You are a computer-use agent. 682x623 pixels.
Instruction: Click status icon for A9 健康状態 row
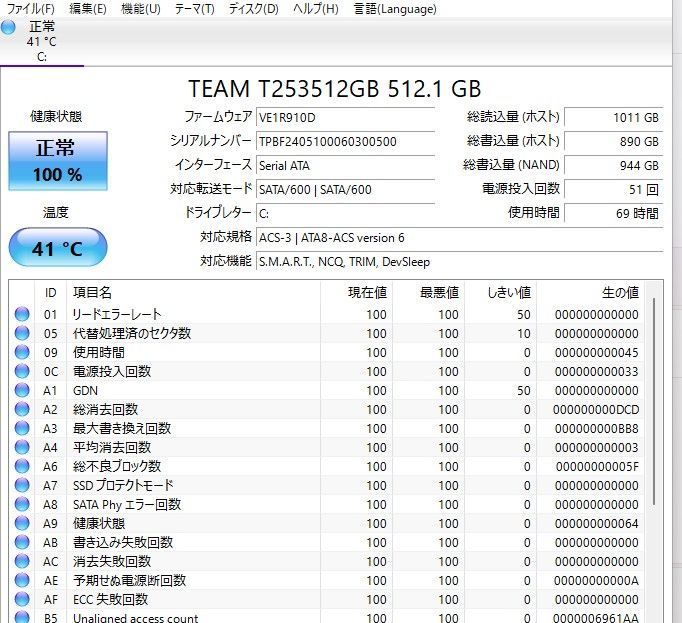point(22,523)
